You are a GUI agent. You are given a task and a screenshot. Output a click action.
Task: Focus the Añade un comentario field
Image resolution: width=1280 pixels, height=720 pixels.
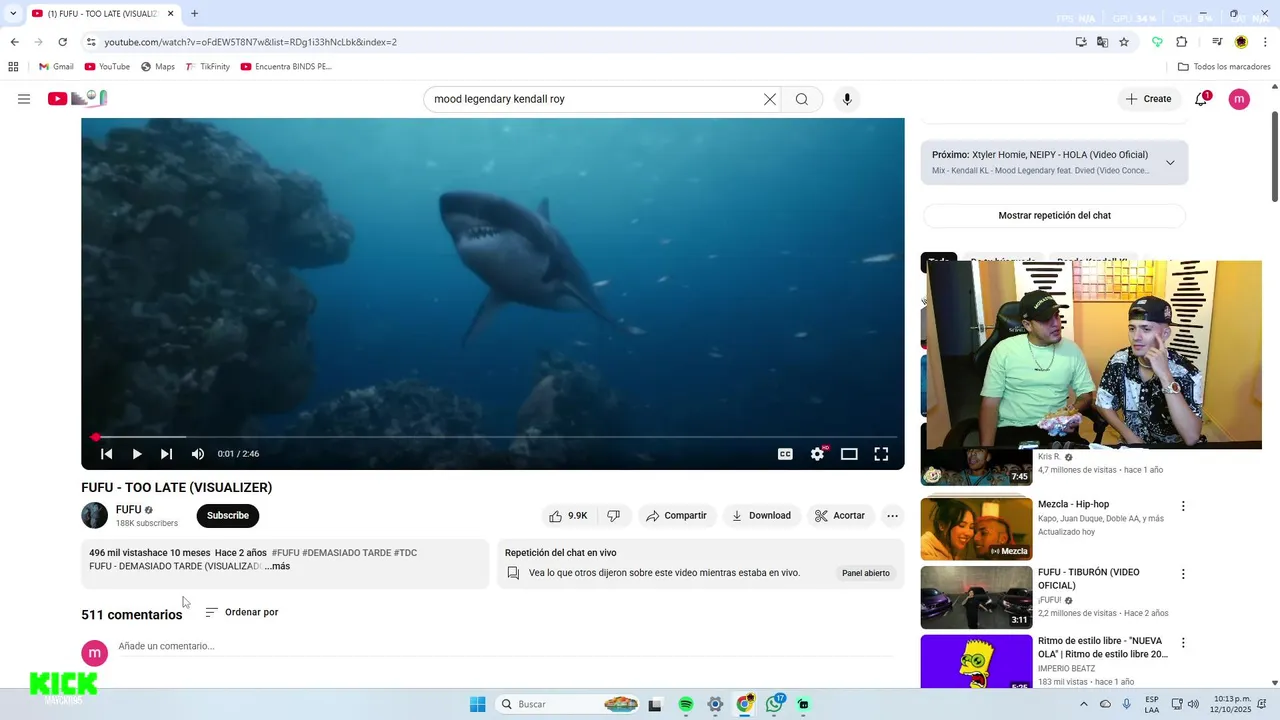click(505, 646)
